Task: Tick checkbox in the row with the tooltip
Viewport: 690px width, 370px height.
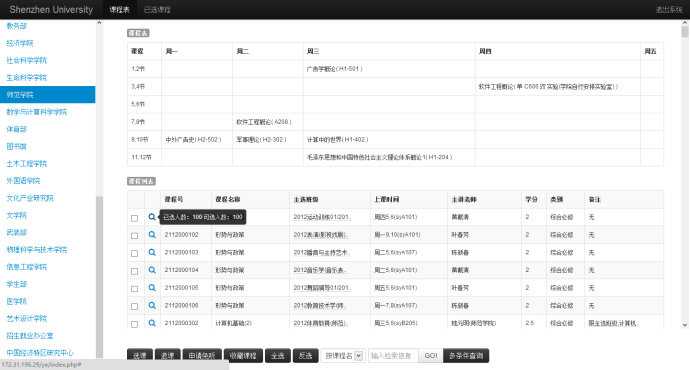Action: click(x=134, y=218)
